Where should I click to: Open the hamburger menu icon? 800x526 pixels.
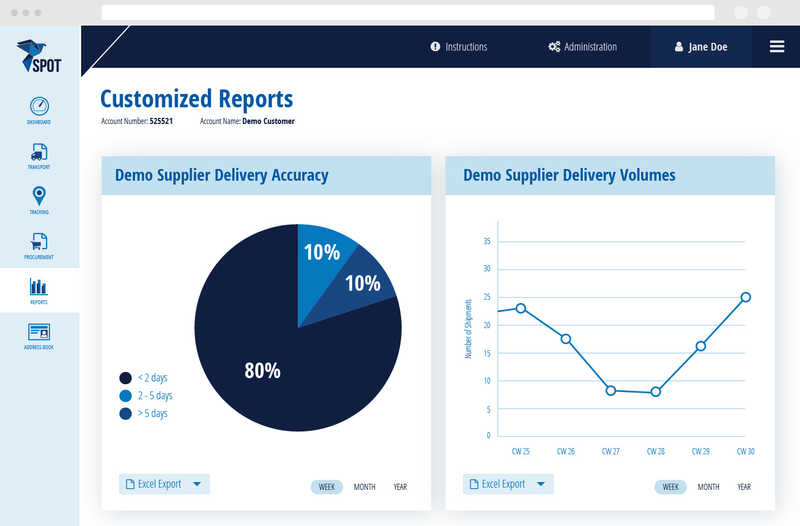pyautogui.click(x=777, y=46)
